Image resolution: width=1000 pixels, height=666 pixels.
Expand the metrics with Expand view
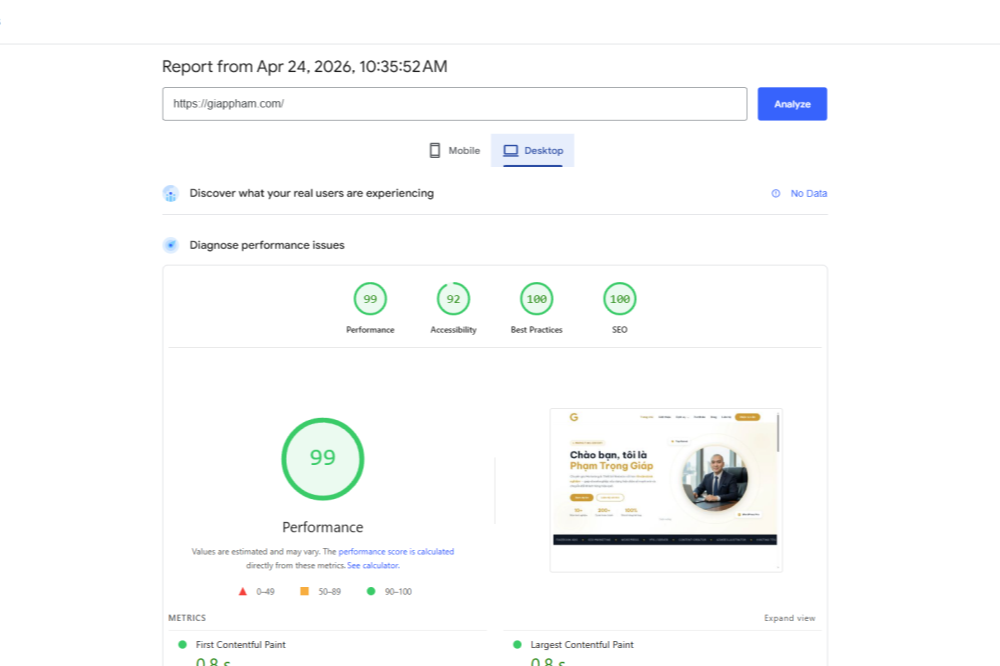(789, 618)
